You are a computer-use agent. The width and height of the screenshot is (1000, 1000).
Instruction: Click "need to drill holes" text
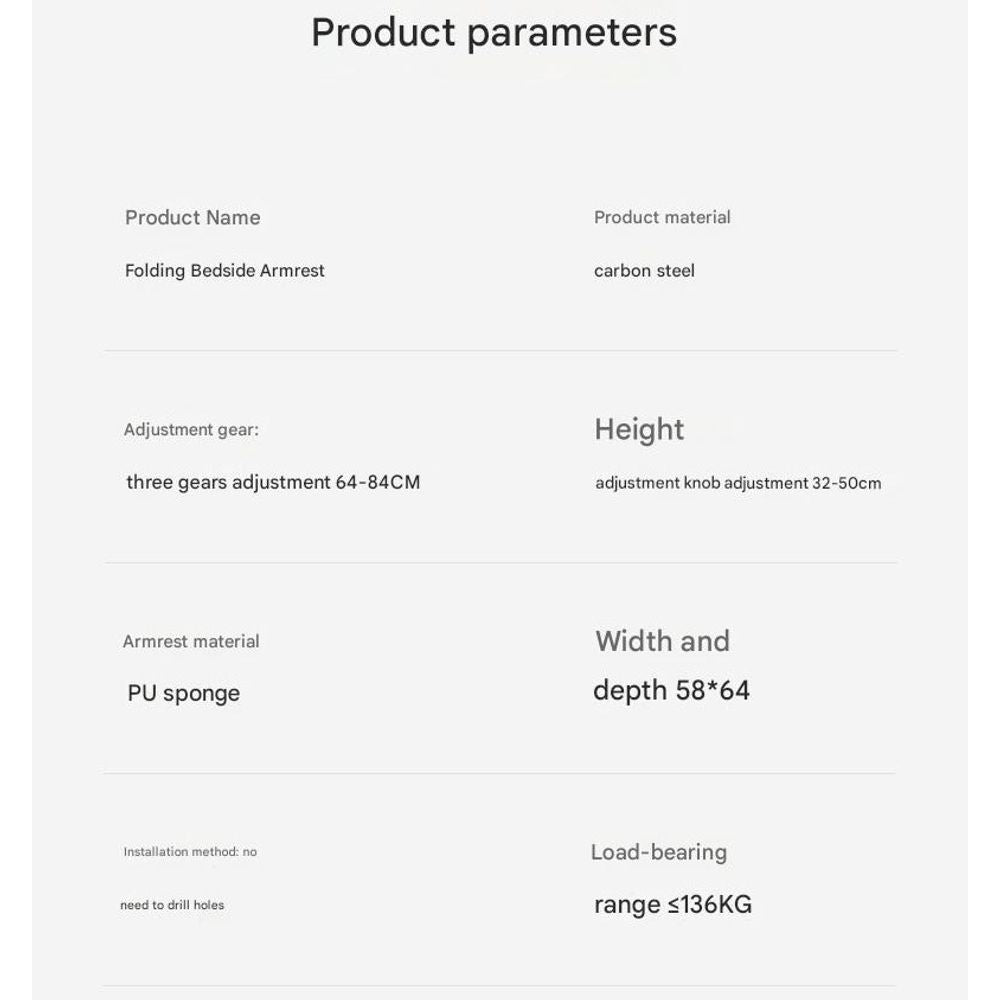(172, 905)
